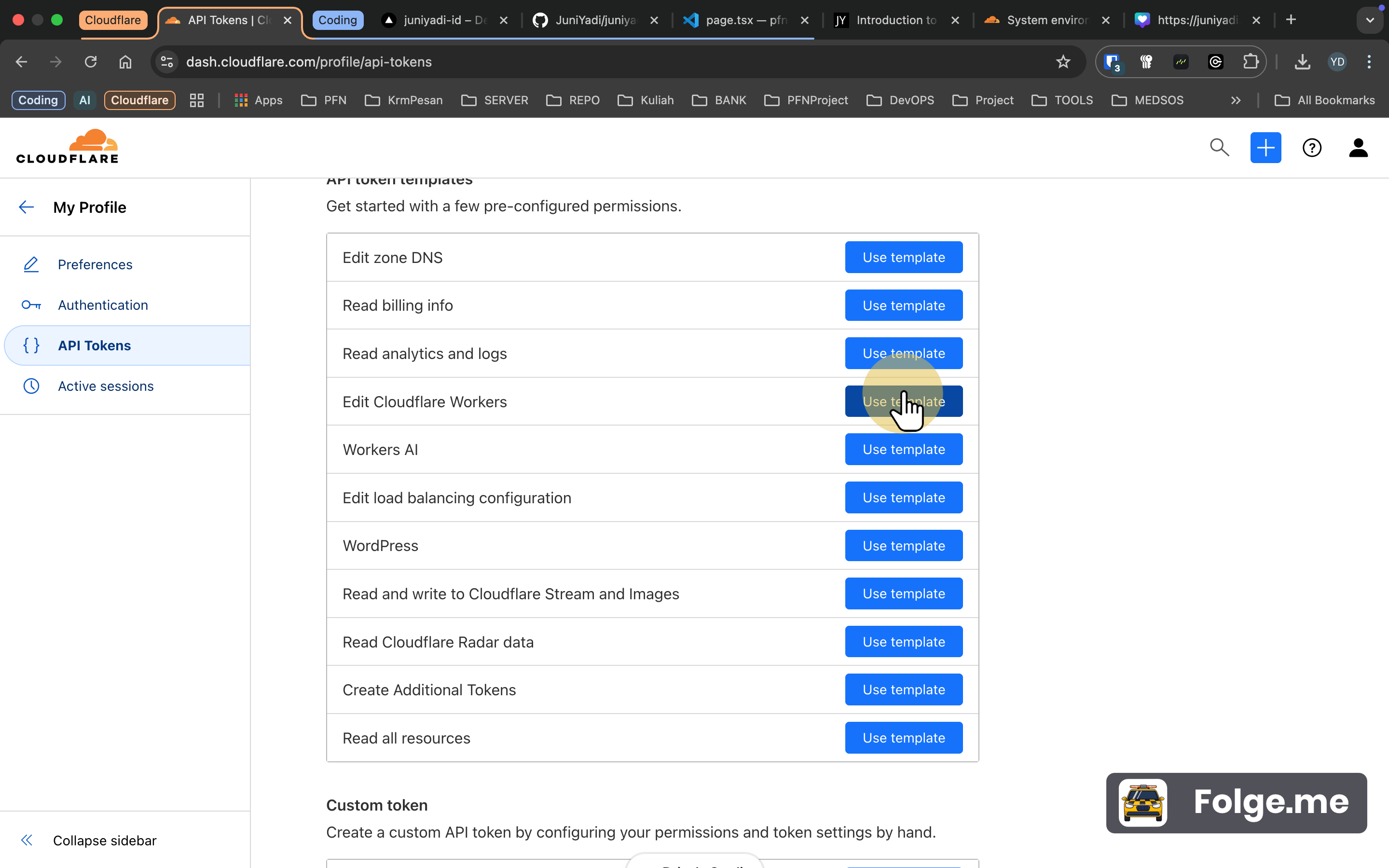Use template for Read analytics and logs
The height and width of the screenshot is (868, 1389).
[x=904, y=353]
